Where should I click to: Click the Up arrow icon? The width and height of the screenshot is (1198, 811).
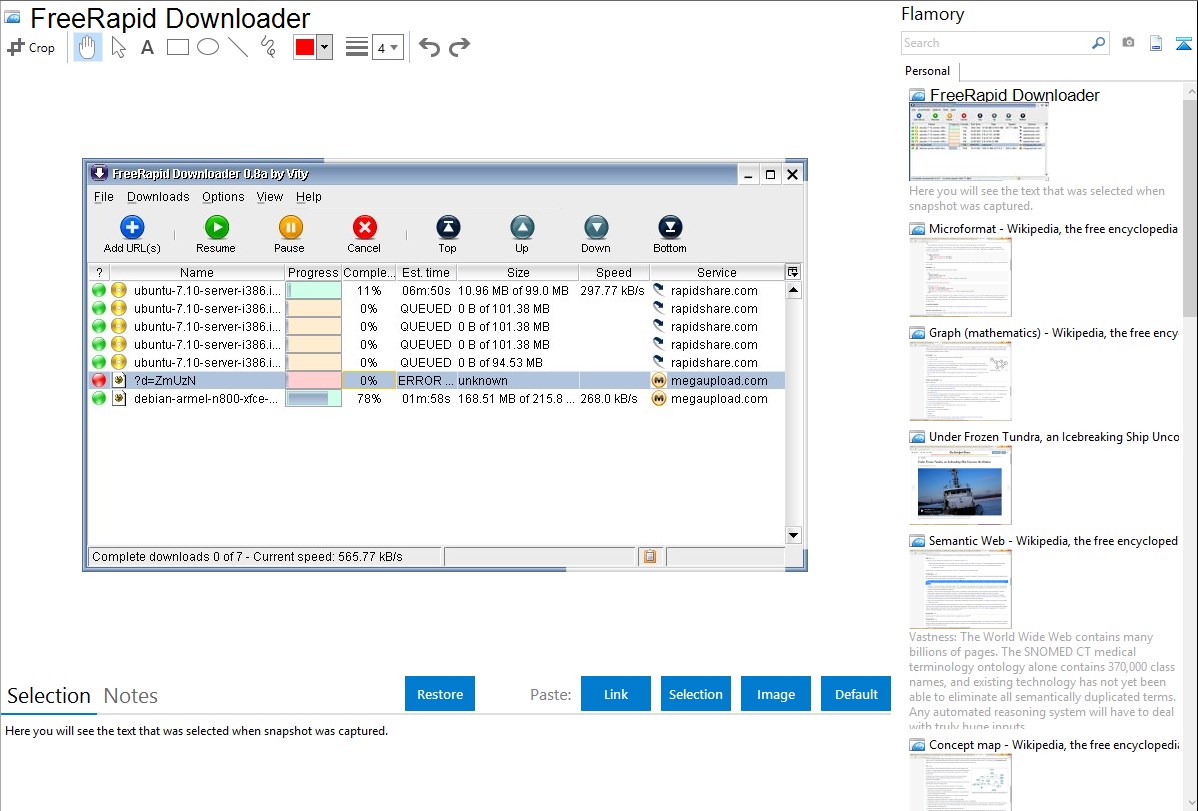coord(522,227)
